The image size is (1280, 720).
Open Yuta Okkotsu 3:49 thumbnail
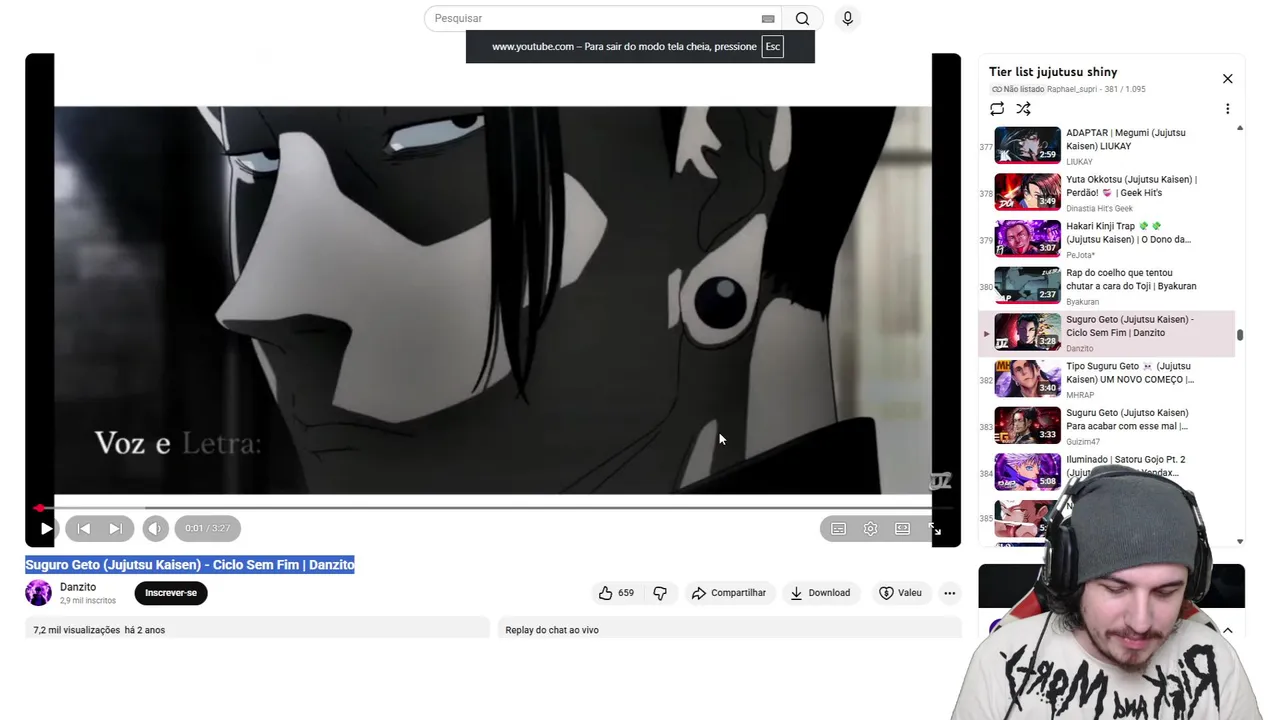1027,192
